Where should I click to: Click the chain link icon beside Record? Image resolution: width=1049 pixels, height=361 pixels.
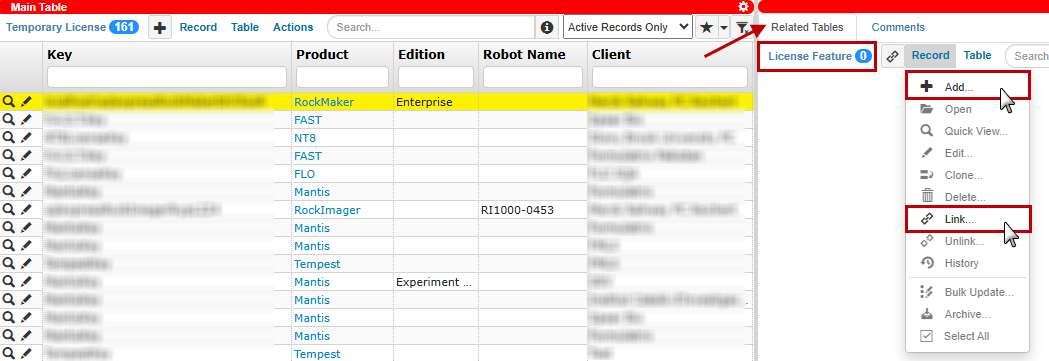[x=892, y=56]
